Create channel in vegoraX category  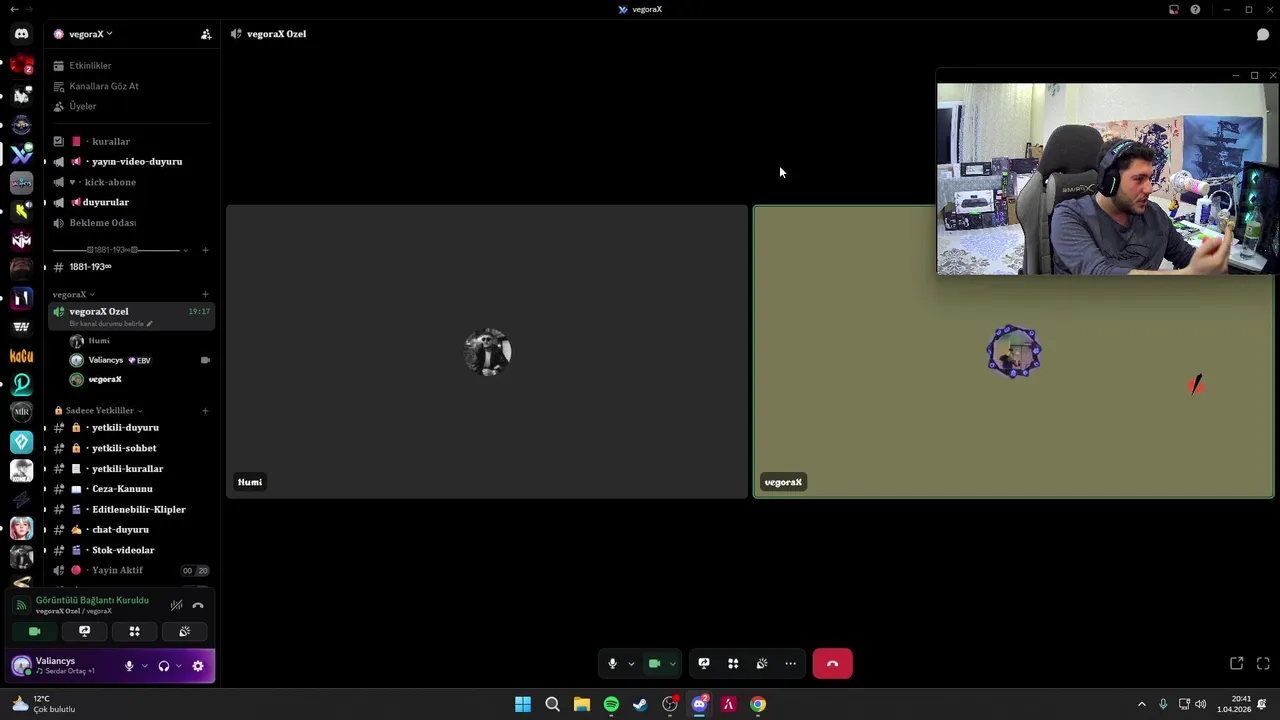click(x=205, y=294)
